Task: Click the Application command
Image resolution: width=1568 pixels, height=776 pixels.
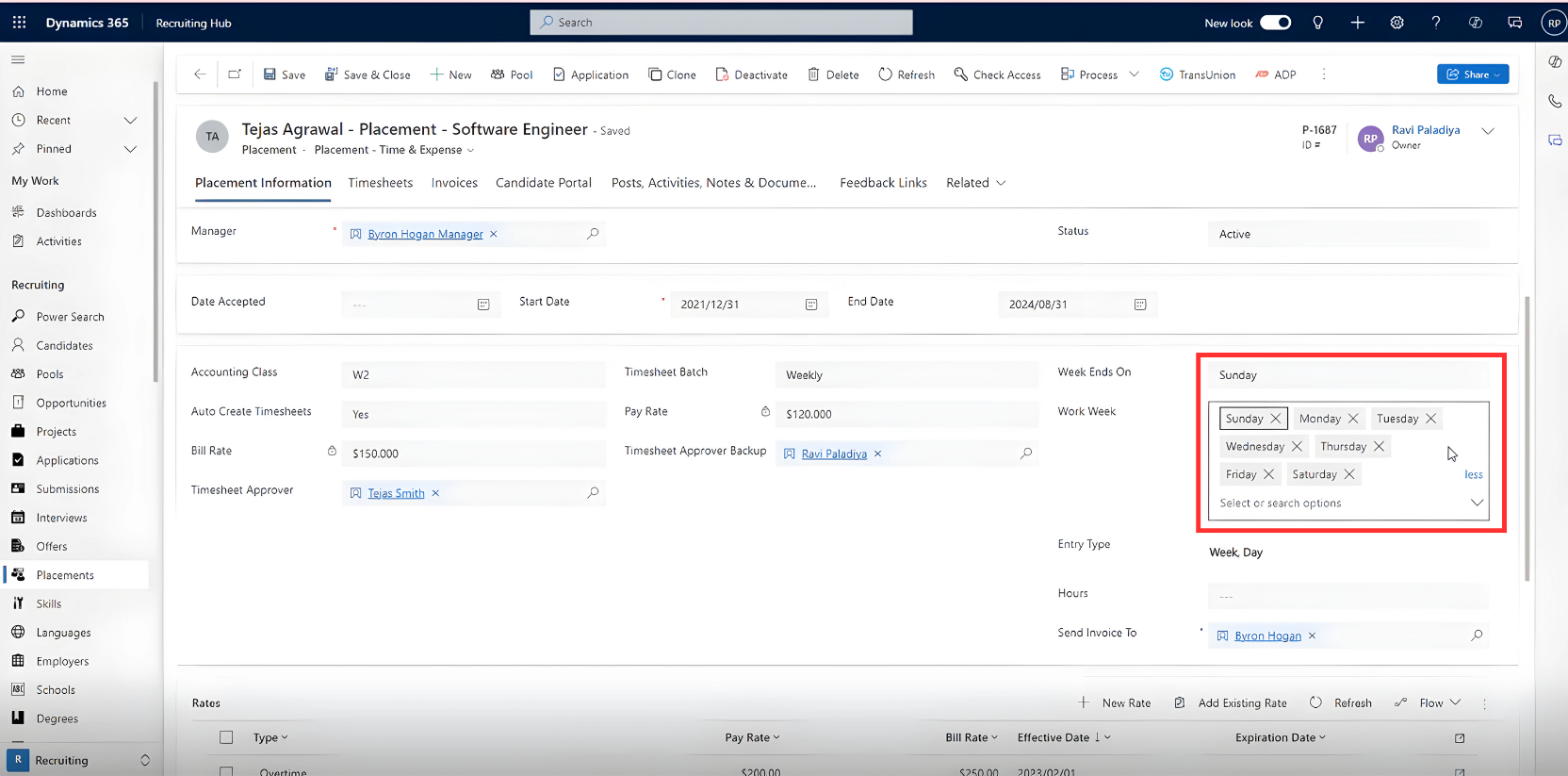Action: (x=590, y=74)
